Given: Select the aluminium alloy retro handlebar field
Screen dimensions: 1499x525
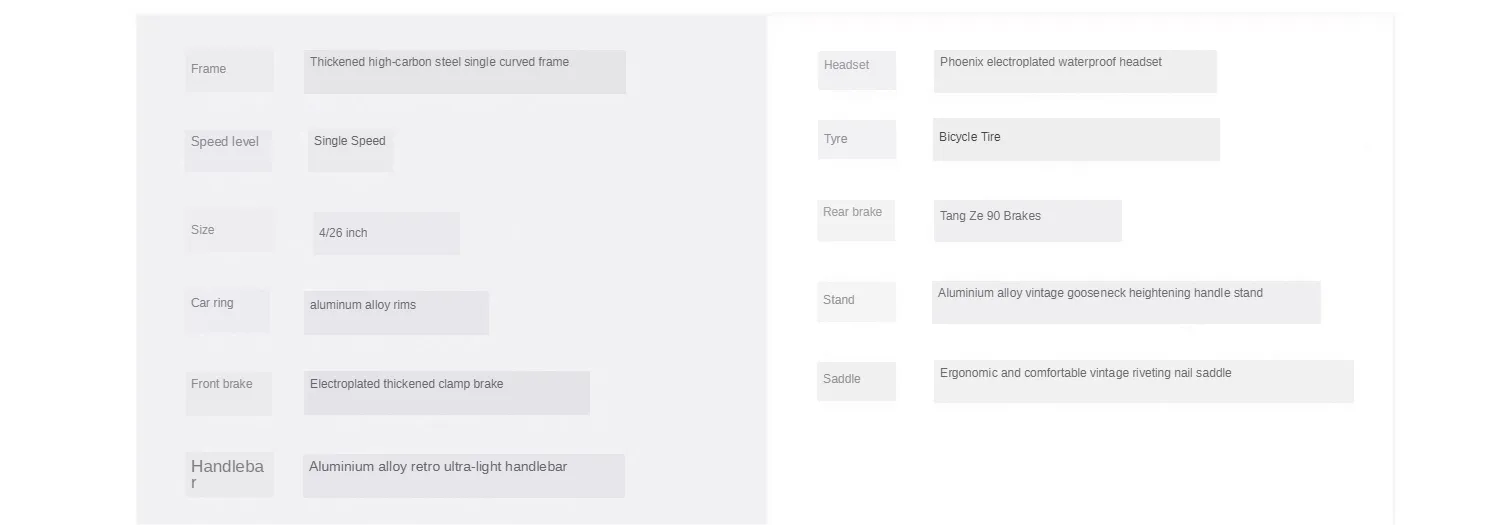Looking at the screenshot, I should (x=464, y=476).
